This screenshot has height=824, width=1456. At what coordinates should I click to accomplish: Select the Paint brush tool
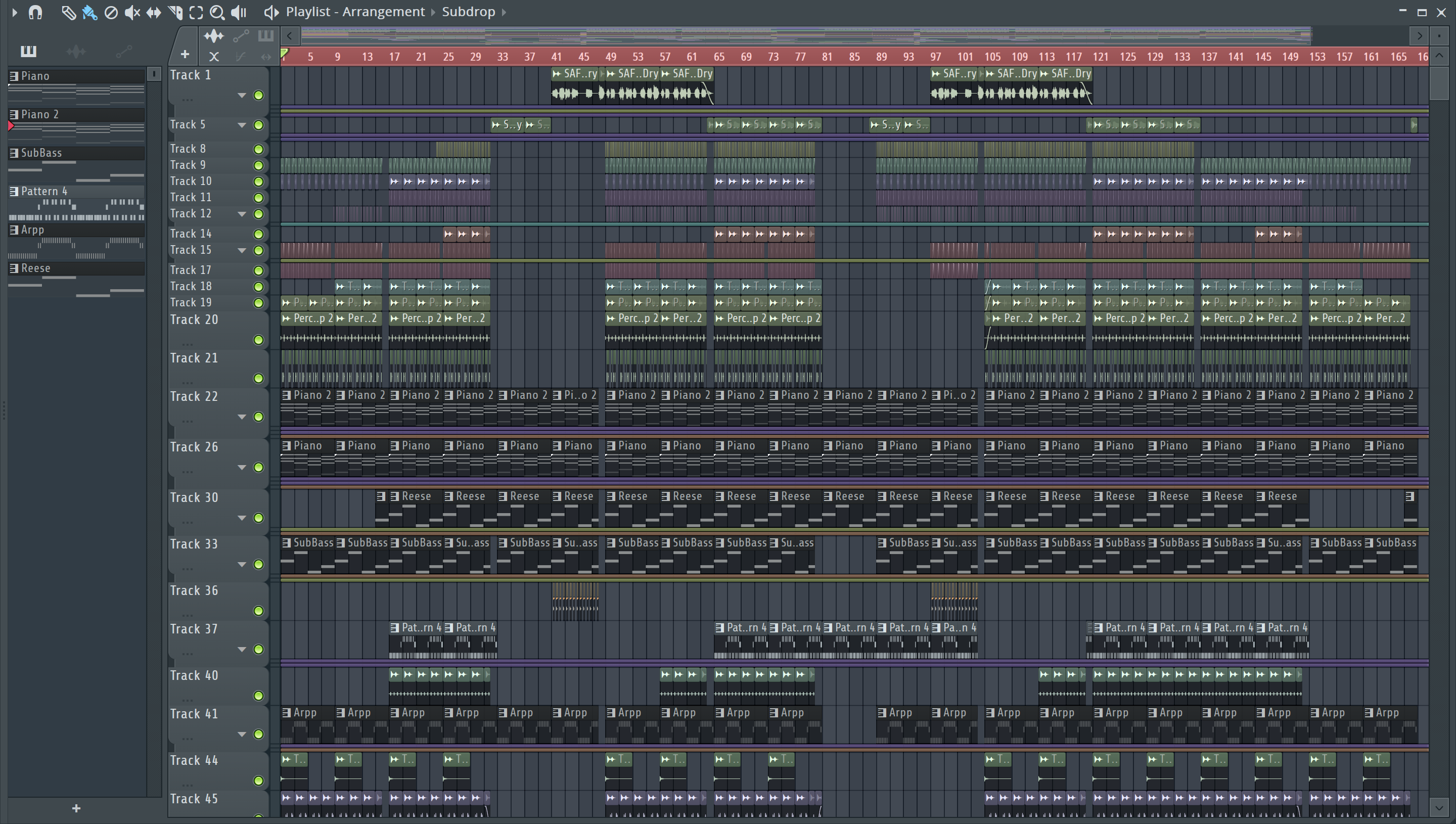point(89,12)
